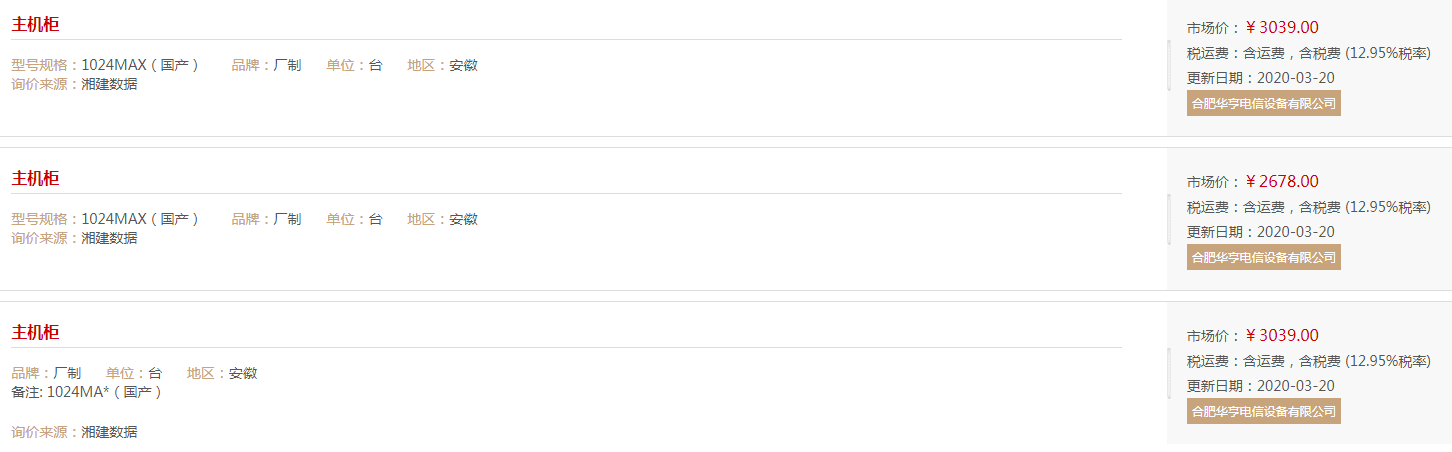Open the 主机柜 title of the listing with 备注
The image size is (1452, 452).
click(35, 333)
